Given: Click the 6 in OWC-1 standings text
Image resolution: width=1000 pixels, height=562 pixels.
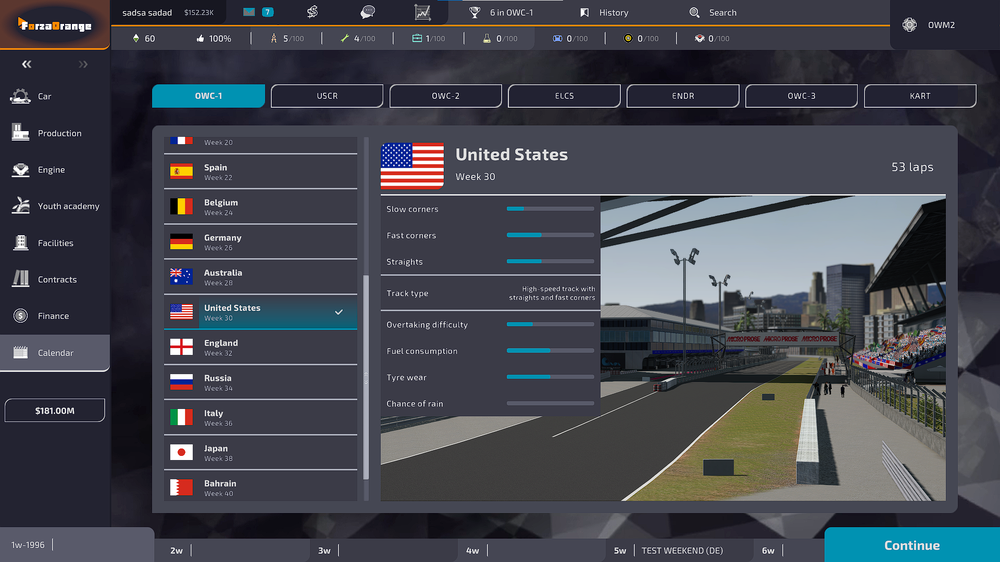Looking at the screenshot, I should click(x=511, y=12).
